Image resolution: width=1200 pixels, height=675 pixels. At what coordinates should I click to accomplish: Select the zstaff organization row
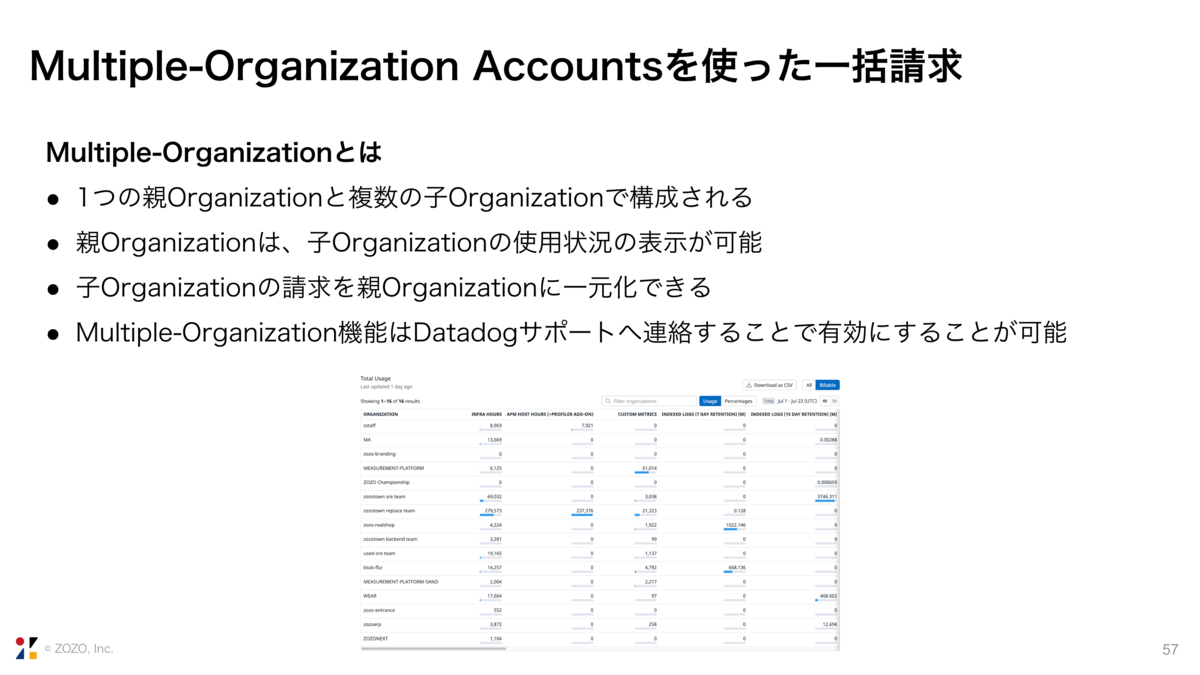click(x=600, y=426)
